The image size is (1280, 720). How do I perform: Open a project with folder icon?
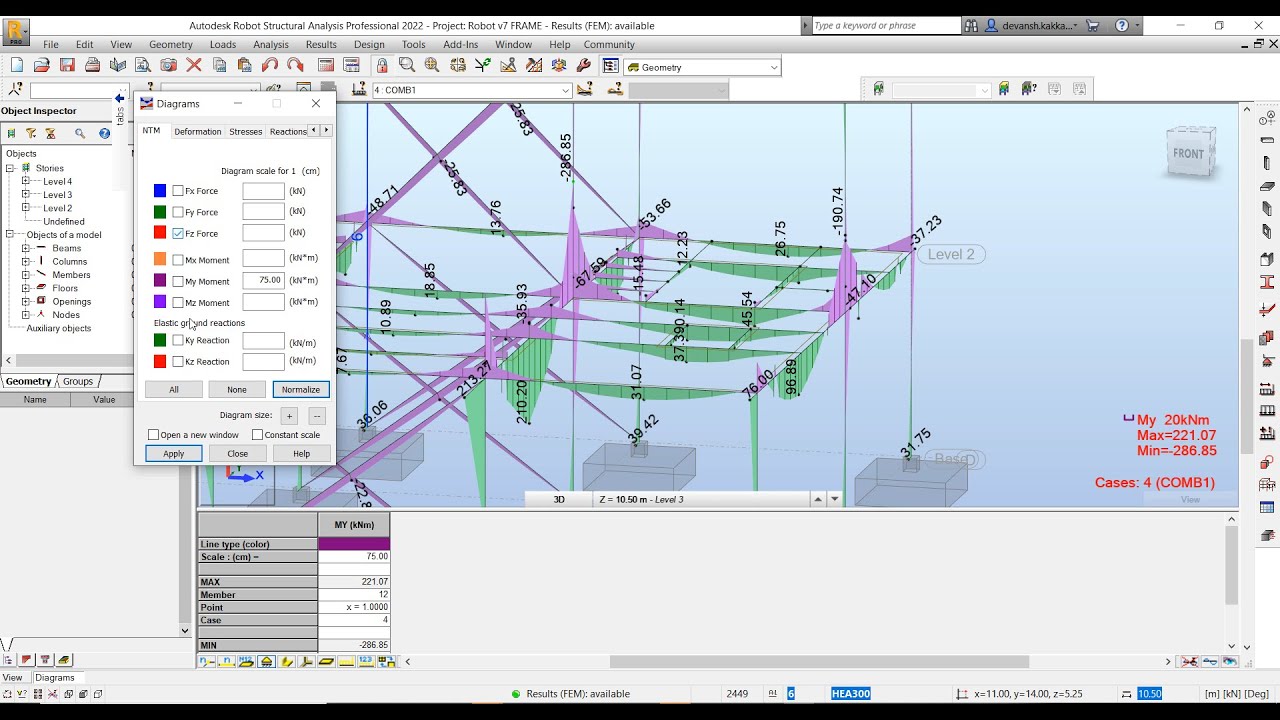pyautogui.click(x=41, y=65)
